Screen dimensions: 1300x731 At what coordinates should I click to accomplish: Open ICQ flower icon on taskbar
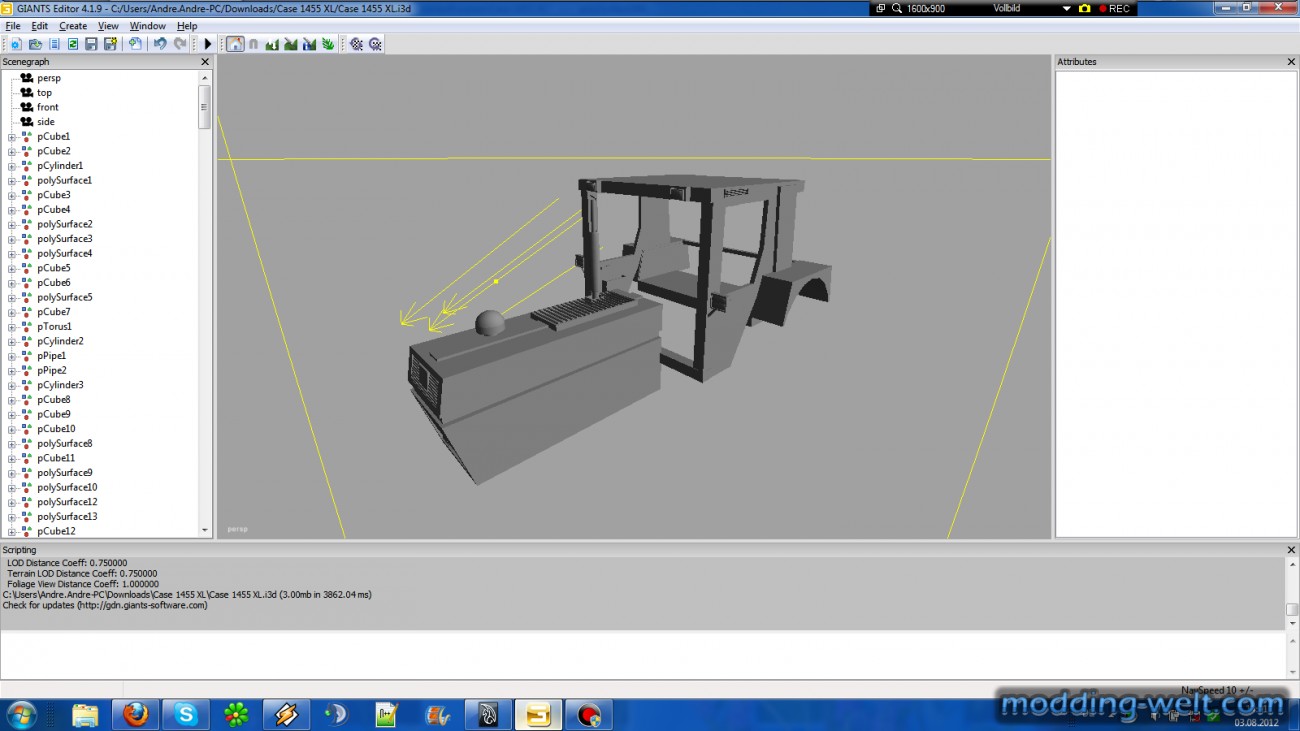(236, 715)
